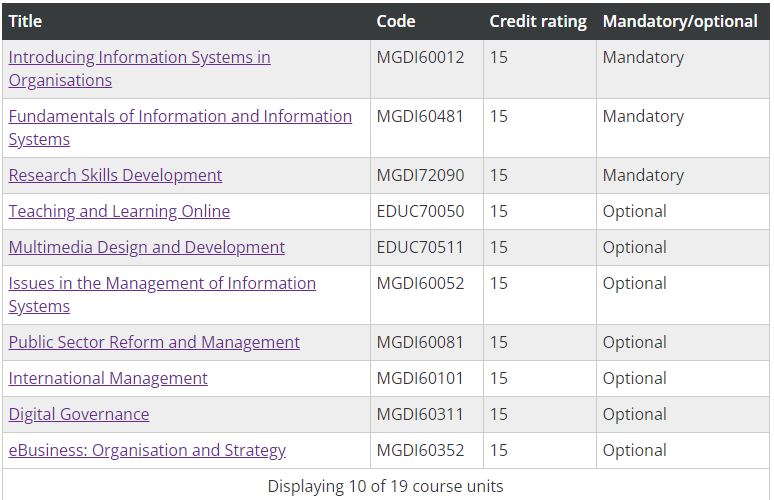This screenshot has width=774, height=500.
Task: Open Introducing Information Systems in Organisations link
Action: click(x=139, y=57)
